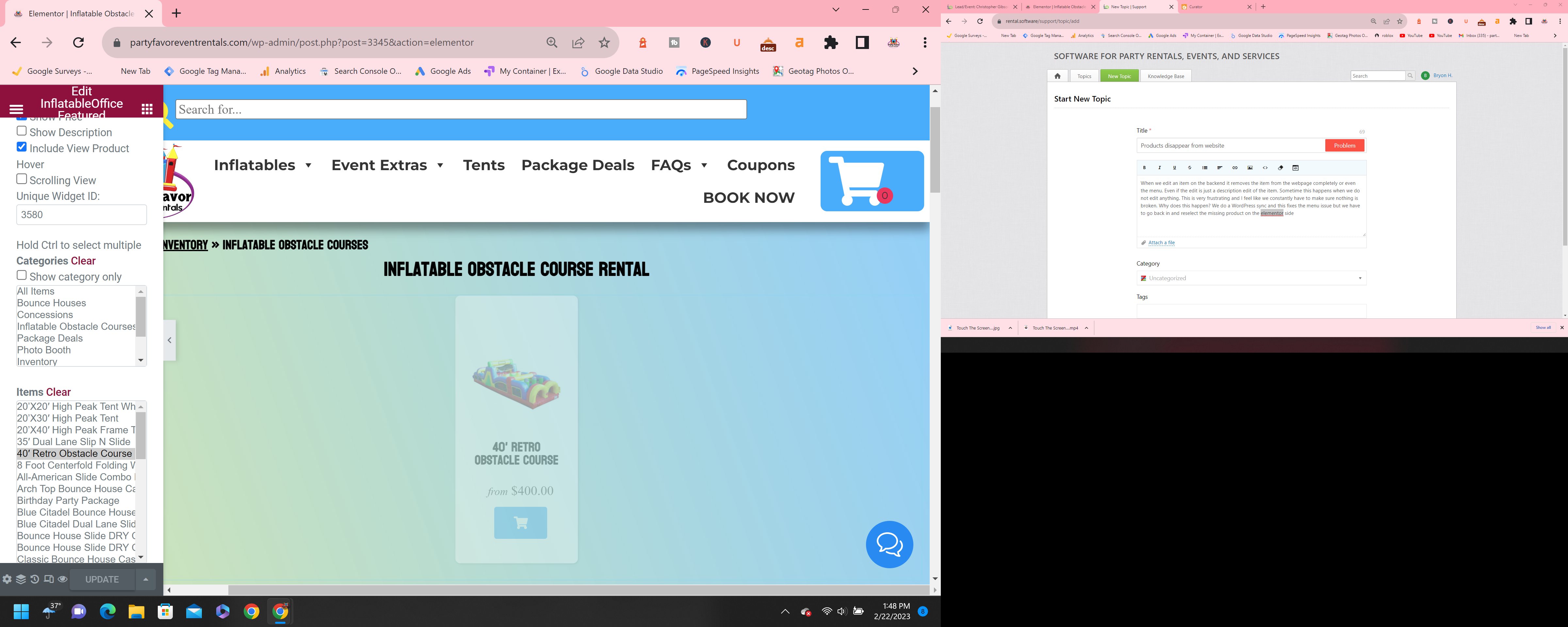
Task: Click the Attach a file link
Action: [1161, 243]
